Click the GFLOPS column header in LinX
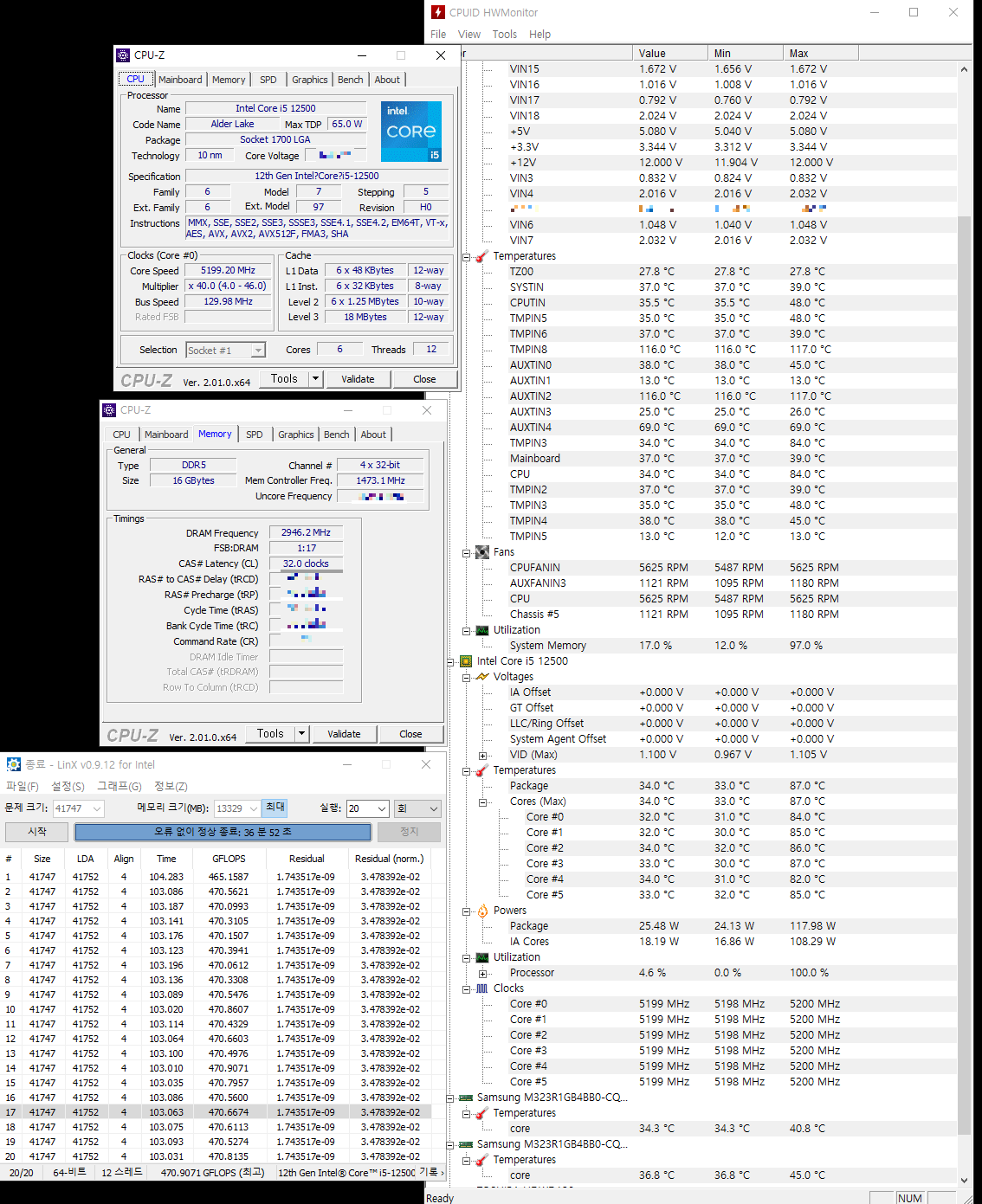The height and width of the screenshot is (1204, 982). [229, 859]
